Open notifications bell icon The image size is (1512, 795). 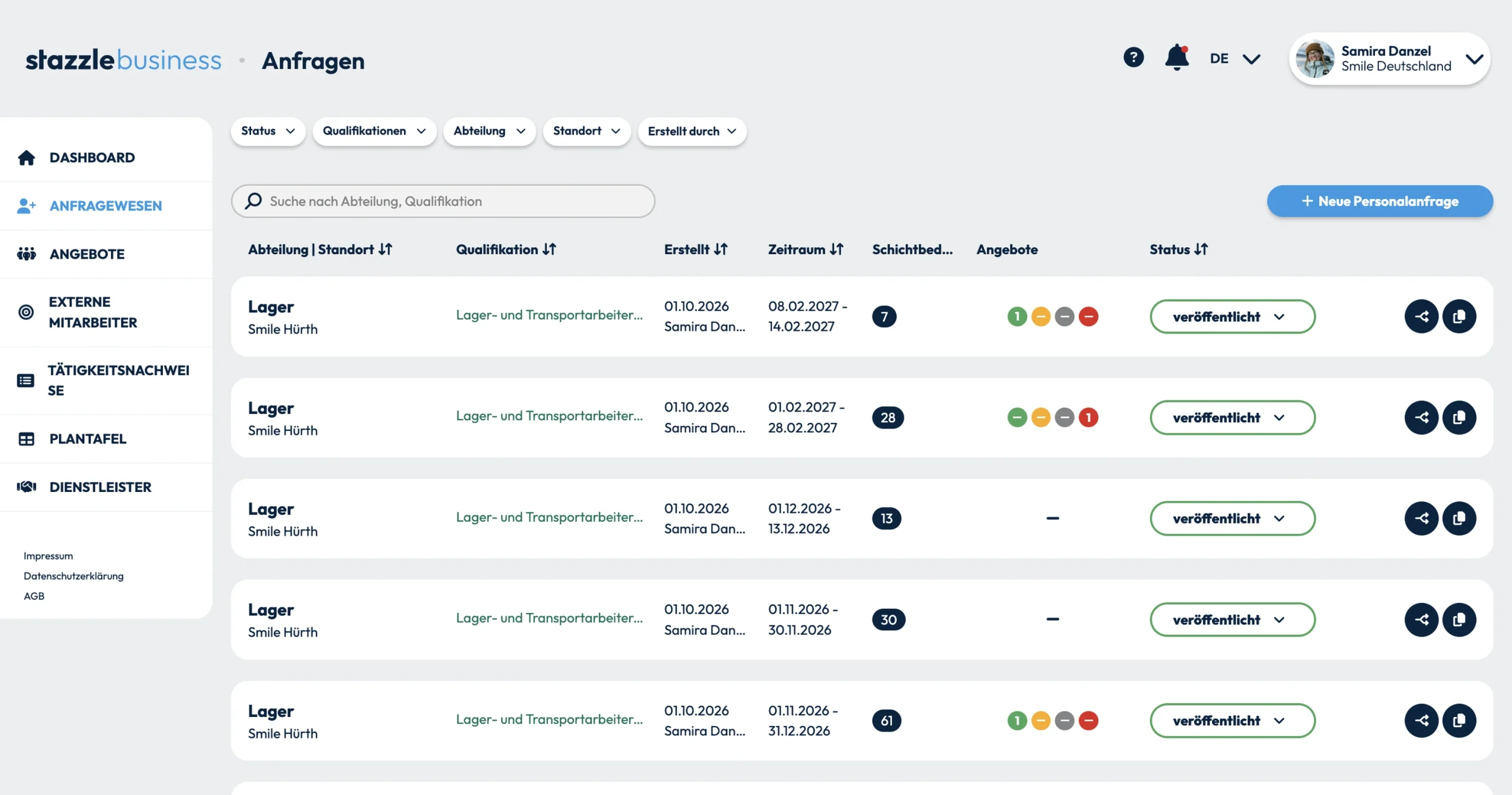(x=1177, y=57)
